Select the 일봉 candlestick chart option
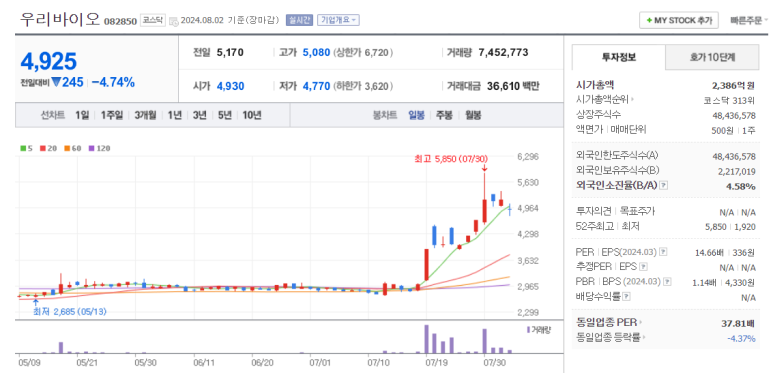The image size is (773, 373). point(416,115)
